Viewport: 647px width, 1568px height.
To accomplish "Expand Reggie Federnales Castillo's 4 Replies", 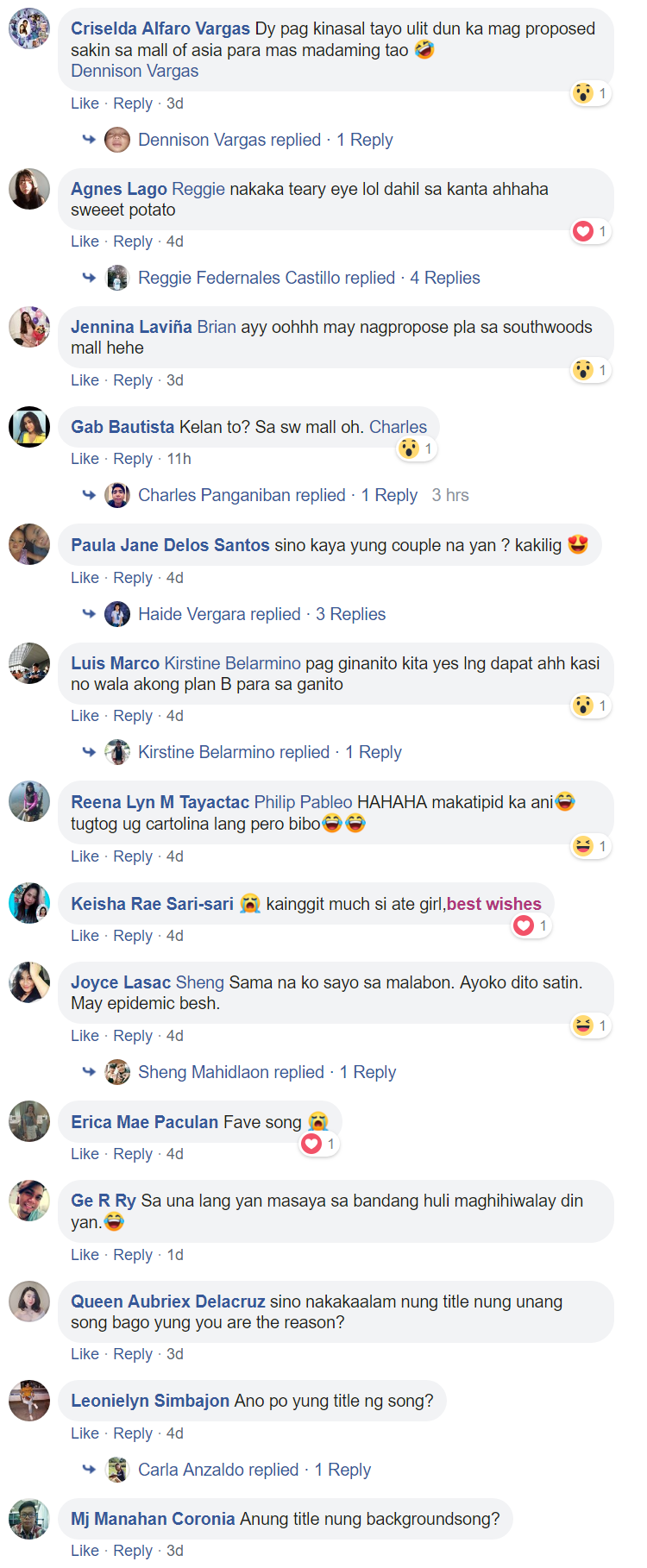I will pos(445,278).
